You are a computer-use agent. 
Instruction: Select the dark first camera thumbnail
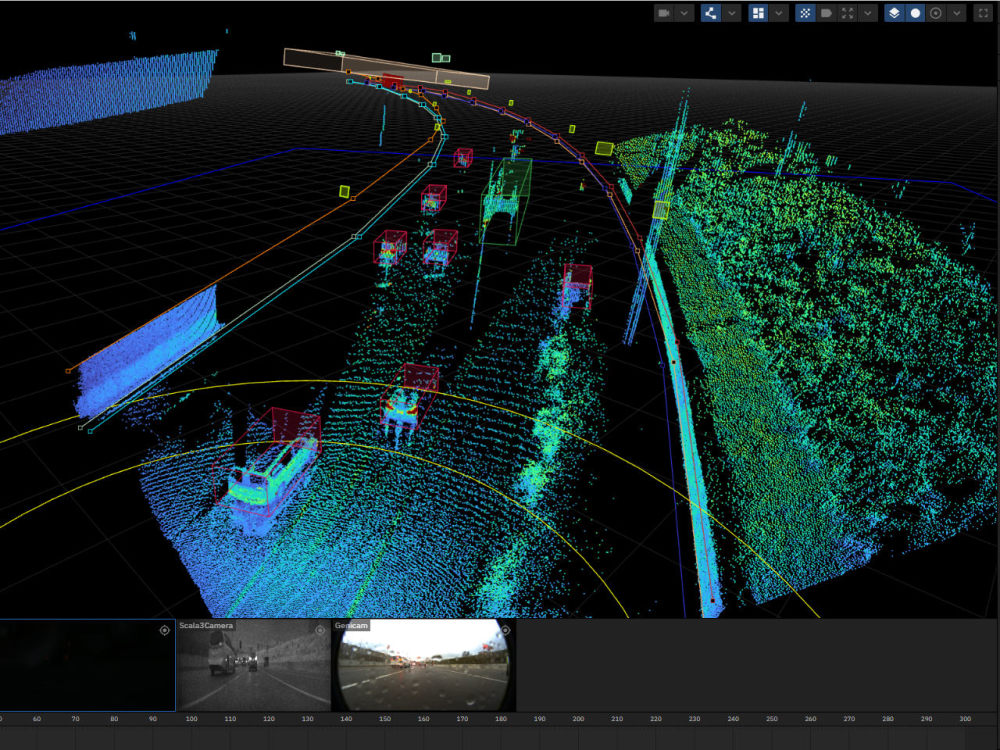click(x=87, y=665)
